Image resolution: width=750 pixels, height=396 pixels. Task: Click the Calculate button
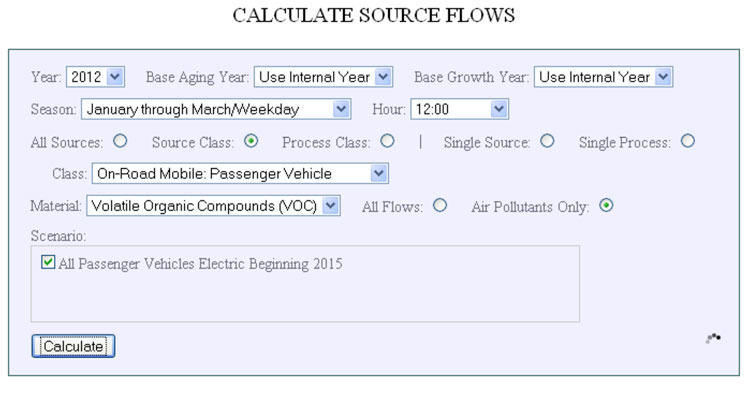click(73, 346)
